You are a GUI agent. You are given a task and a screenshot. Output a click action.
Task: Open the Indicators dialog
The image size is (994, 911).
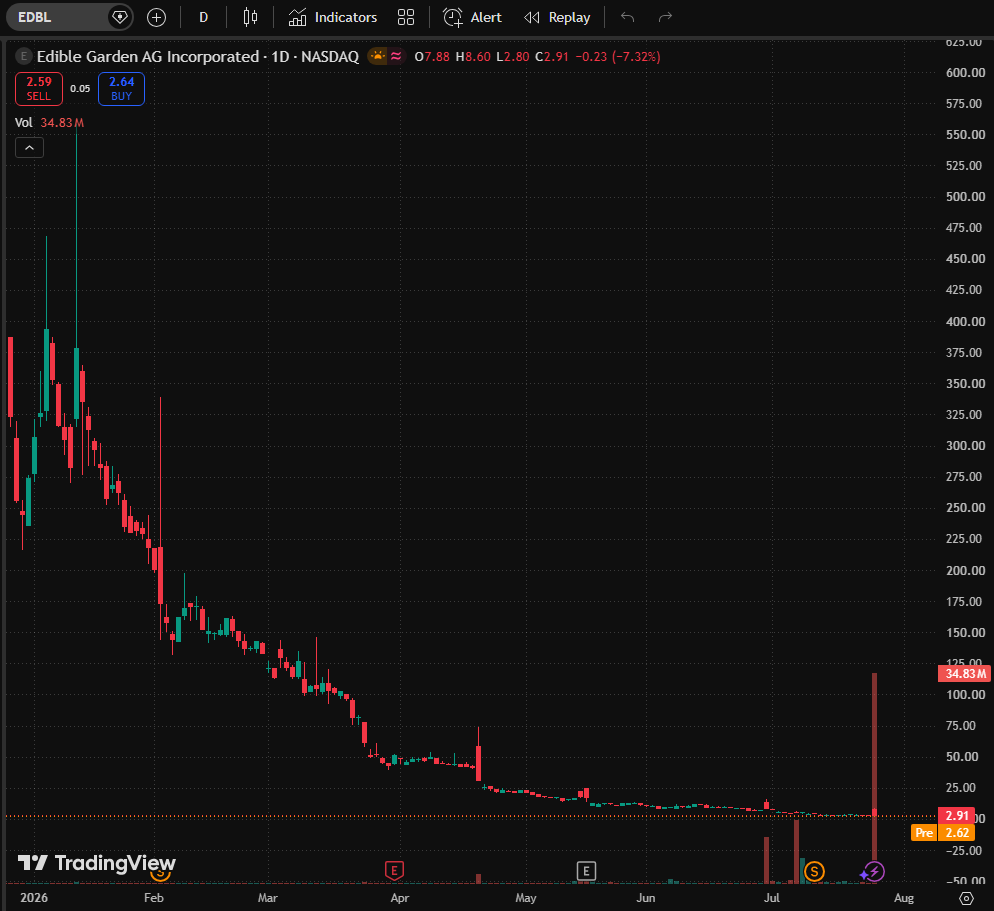pos(333,17)
